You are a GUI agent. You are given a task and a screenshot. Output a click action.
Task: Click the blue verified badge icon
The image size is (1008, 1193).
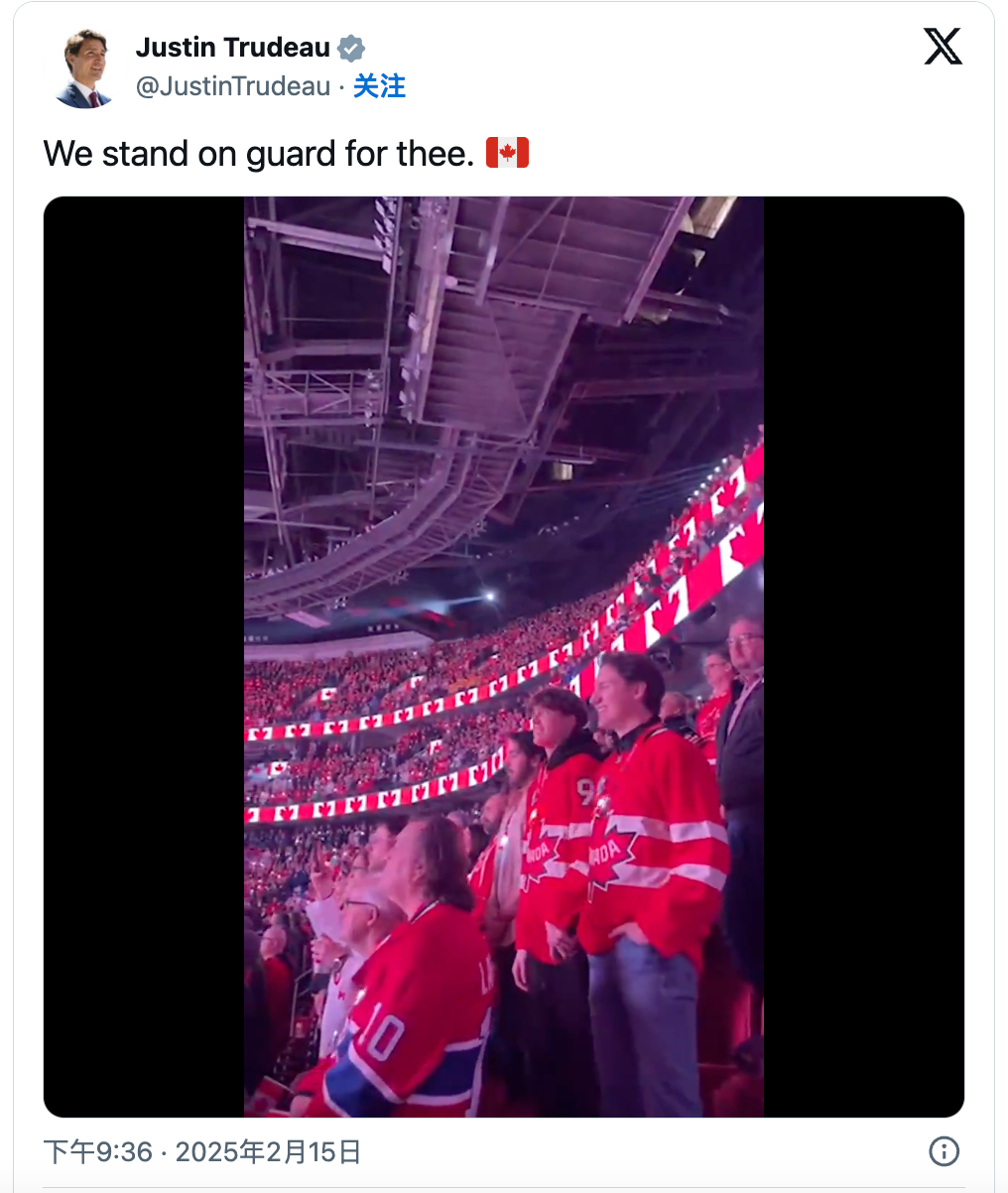[351, 48]
